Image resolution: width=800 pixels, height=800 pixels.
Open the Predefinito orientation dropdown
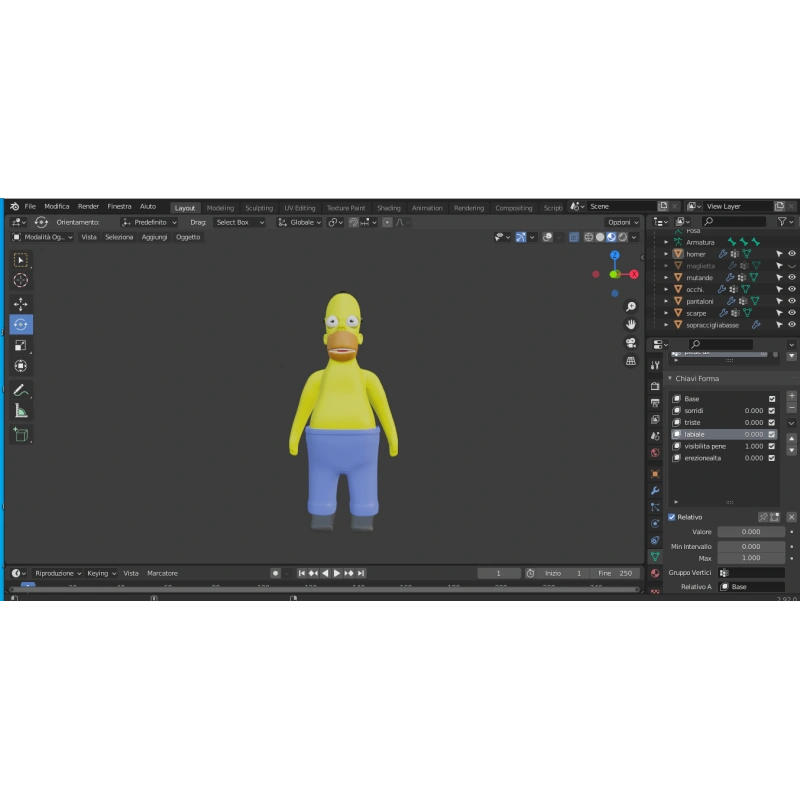coord(149,222)
